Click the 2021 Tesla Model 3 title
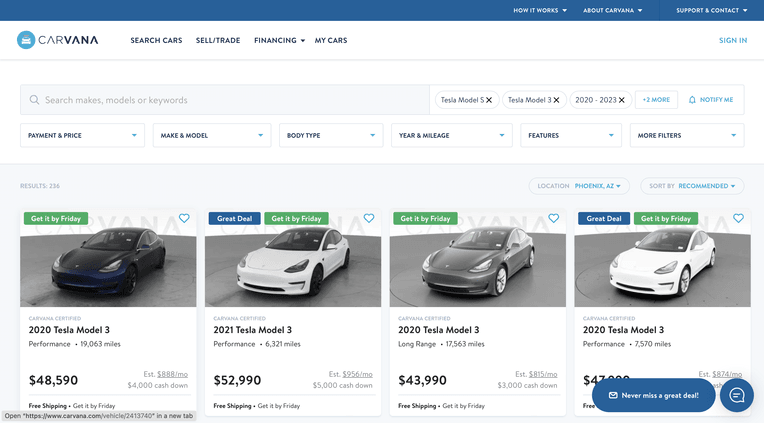The width and height of the screenshot is (764, 423). (x=252, y=330)
